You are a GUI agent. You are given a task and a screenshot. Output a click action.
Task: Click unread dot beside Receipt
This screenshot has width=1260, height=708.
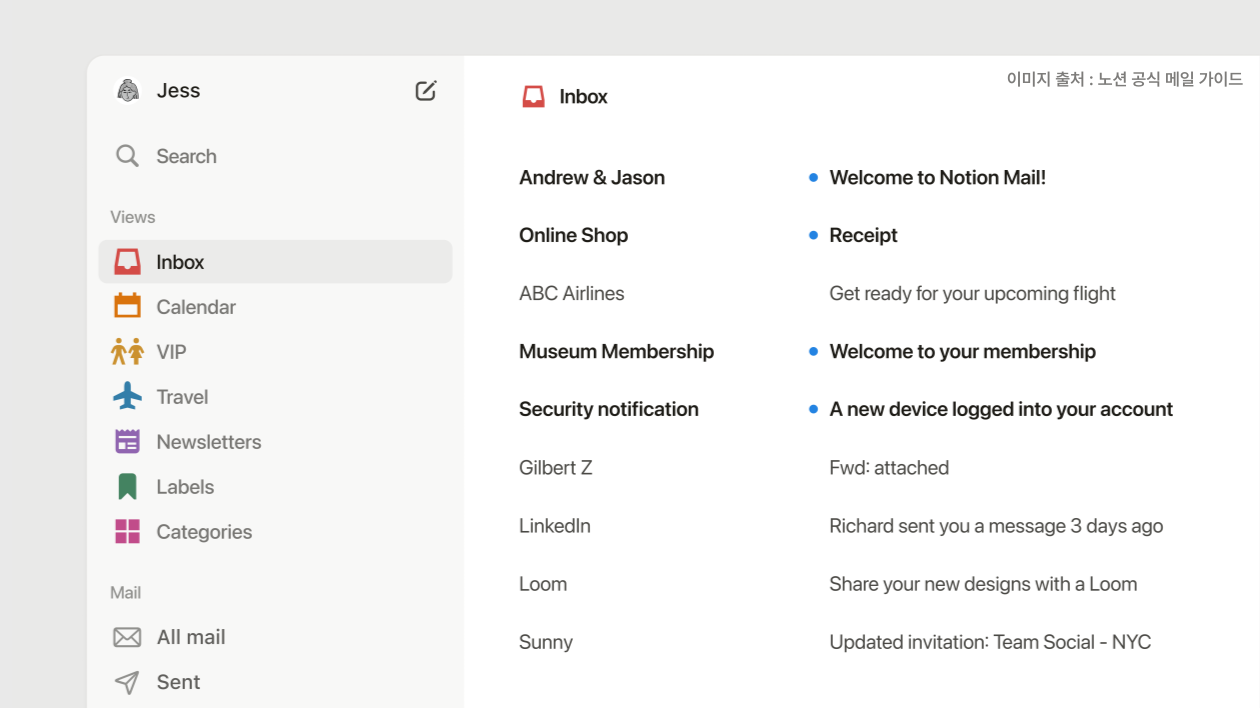click(x=813, y=236)
